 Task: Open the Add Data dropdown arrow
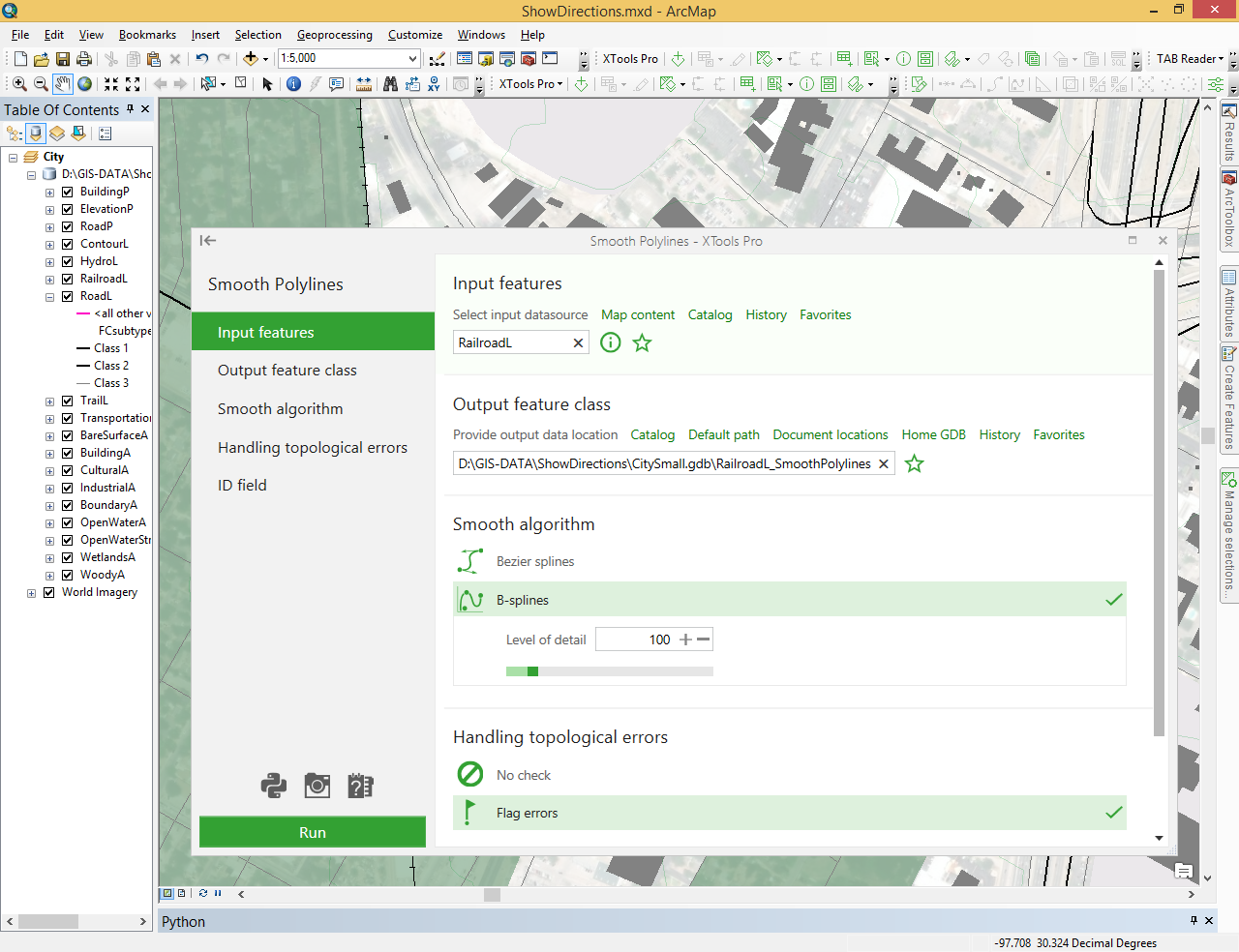coord(265,59)
